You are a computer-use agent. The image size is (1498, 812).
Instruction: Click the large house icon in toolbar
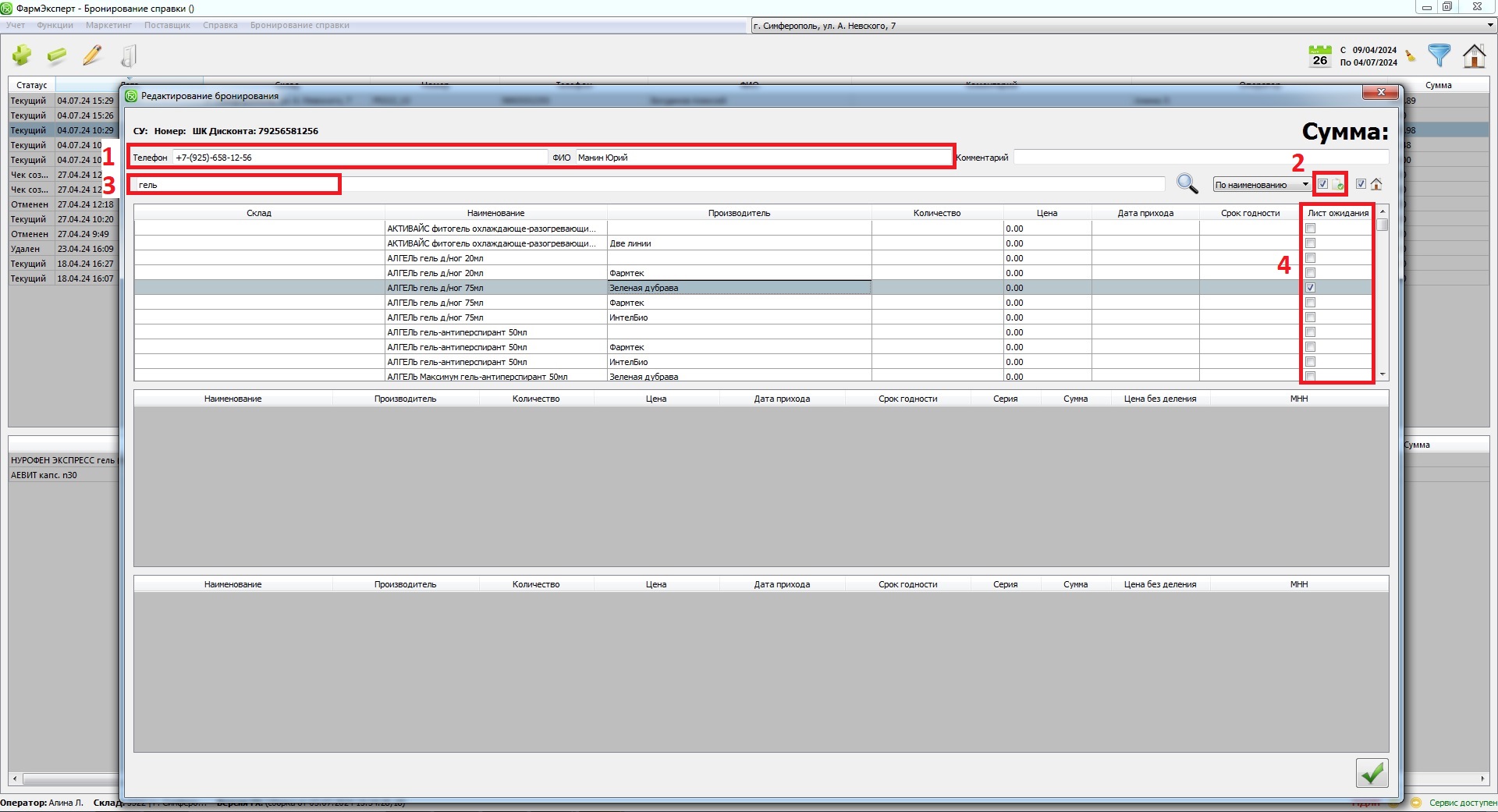coord(1474,56)
